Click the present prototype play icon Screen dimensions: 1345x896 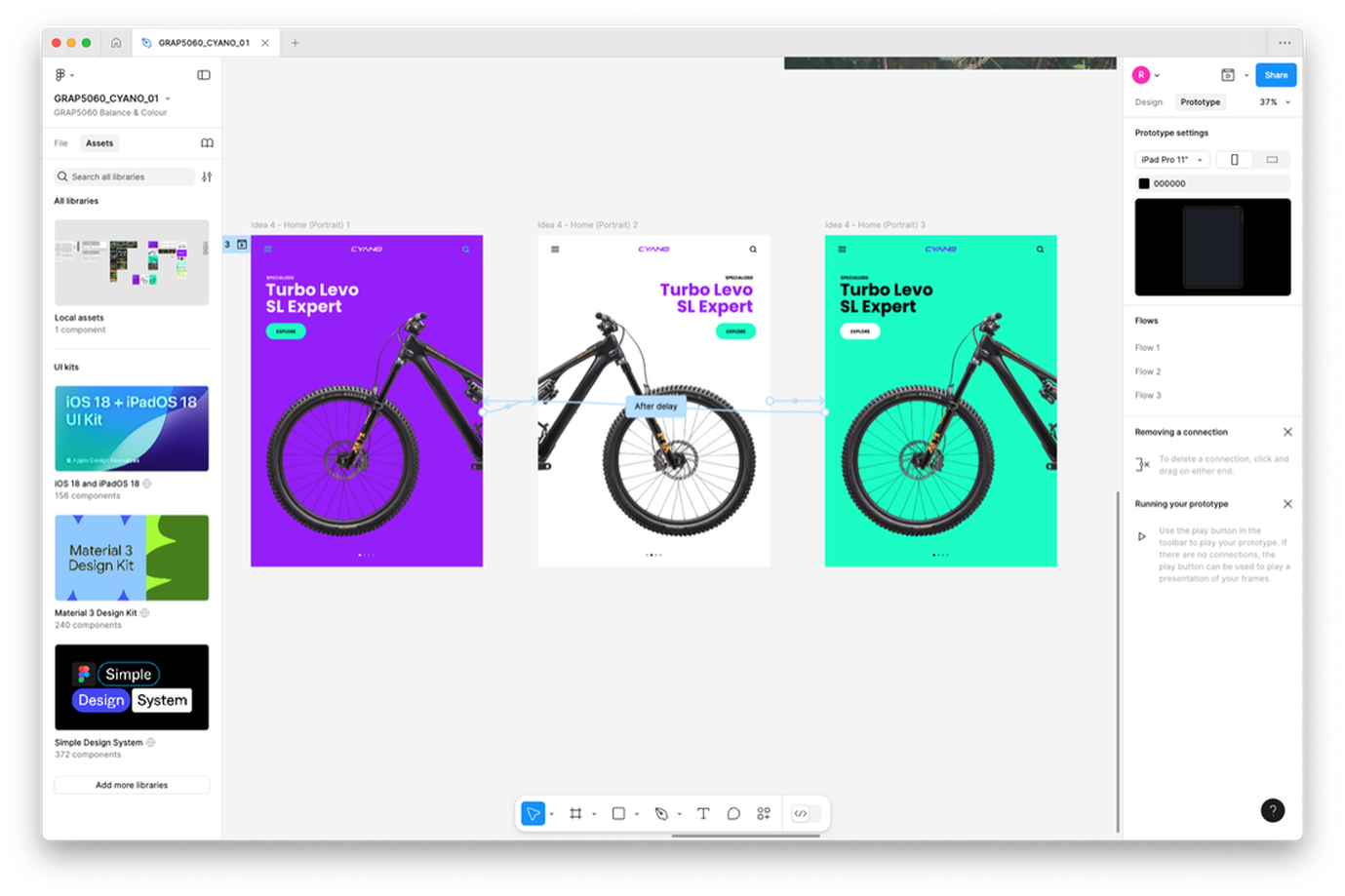tap(1228, 75)
